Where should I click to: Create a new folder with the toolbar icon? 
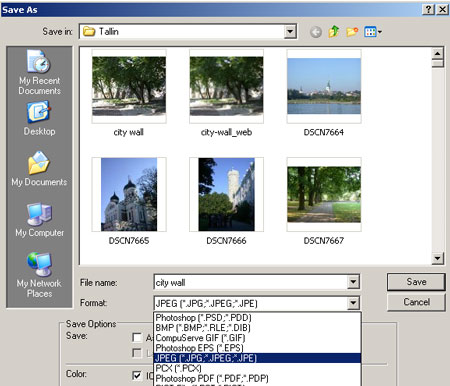click(x=352, y=32)
